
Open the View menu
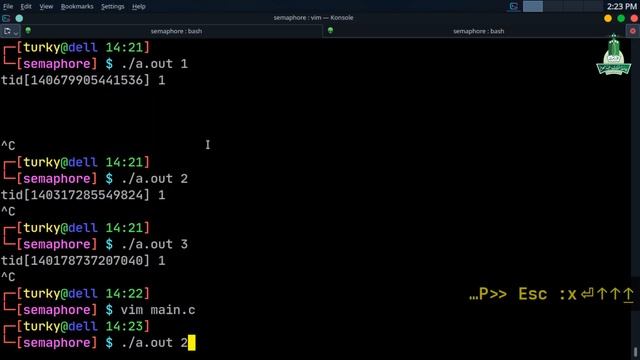46,7
